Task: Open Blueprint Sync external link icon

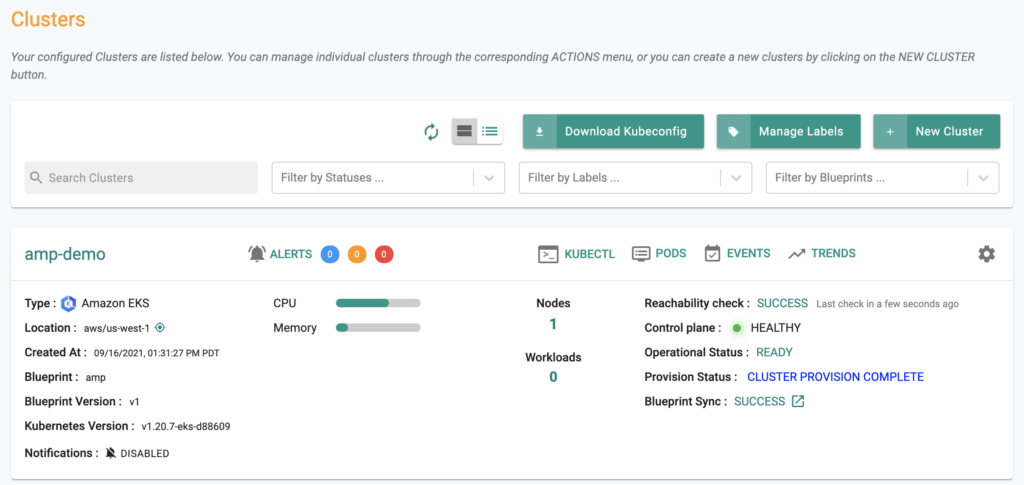Action: click(x=798, y=402)
